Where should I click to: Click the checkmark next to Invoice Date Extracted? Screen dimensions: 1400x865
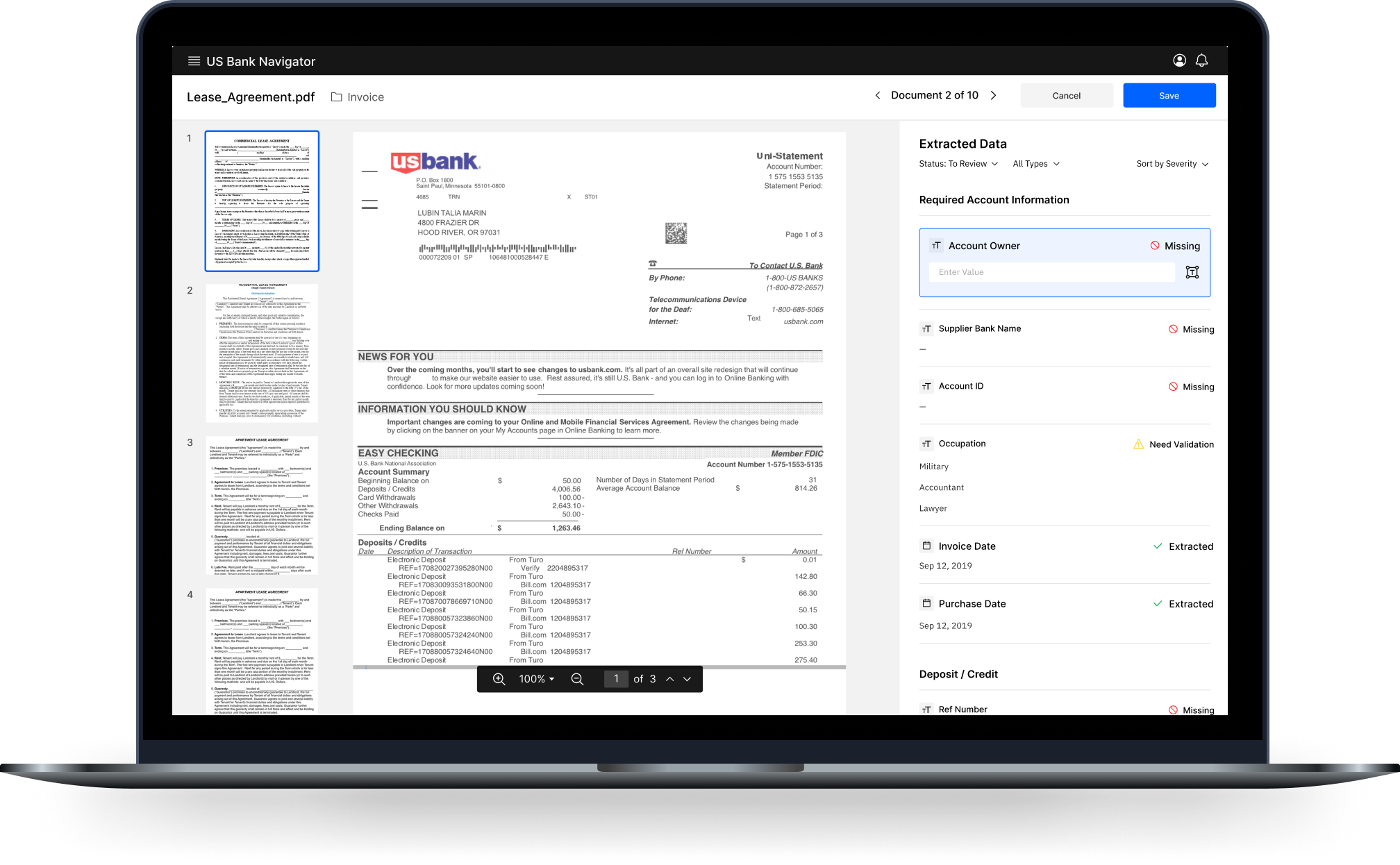pos(1158,546)
